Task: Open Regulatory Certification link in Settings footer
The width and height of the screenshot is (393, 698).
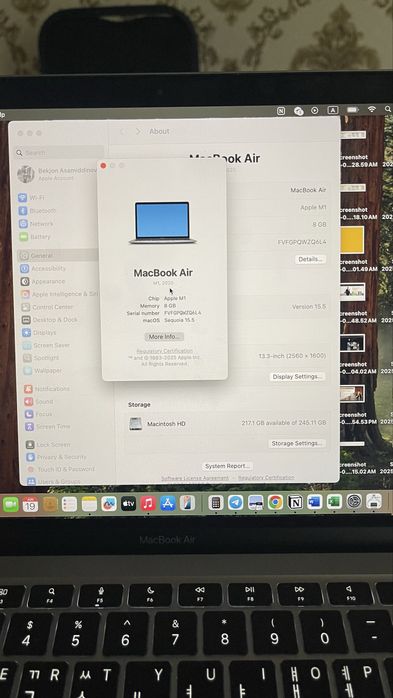Action: pyautogui.click(x=266, y=478)
